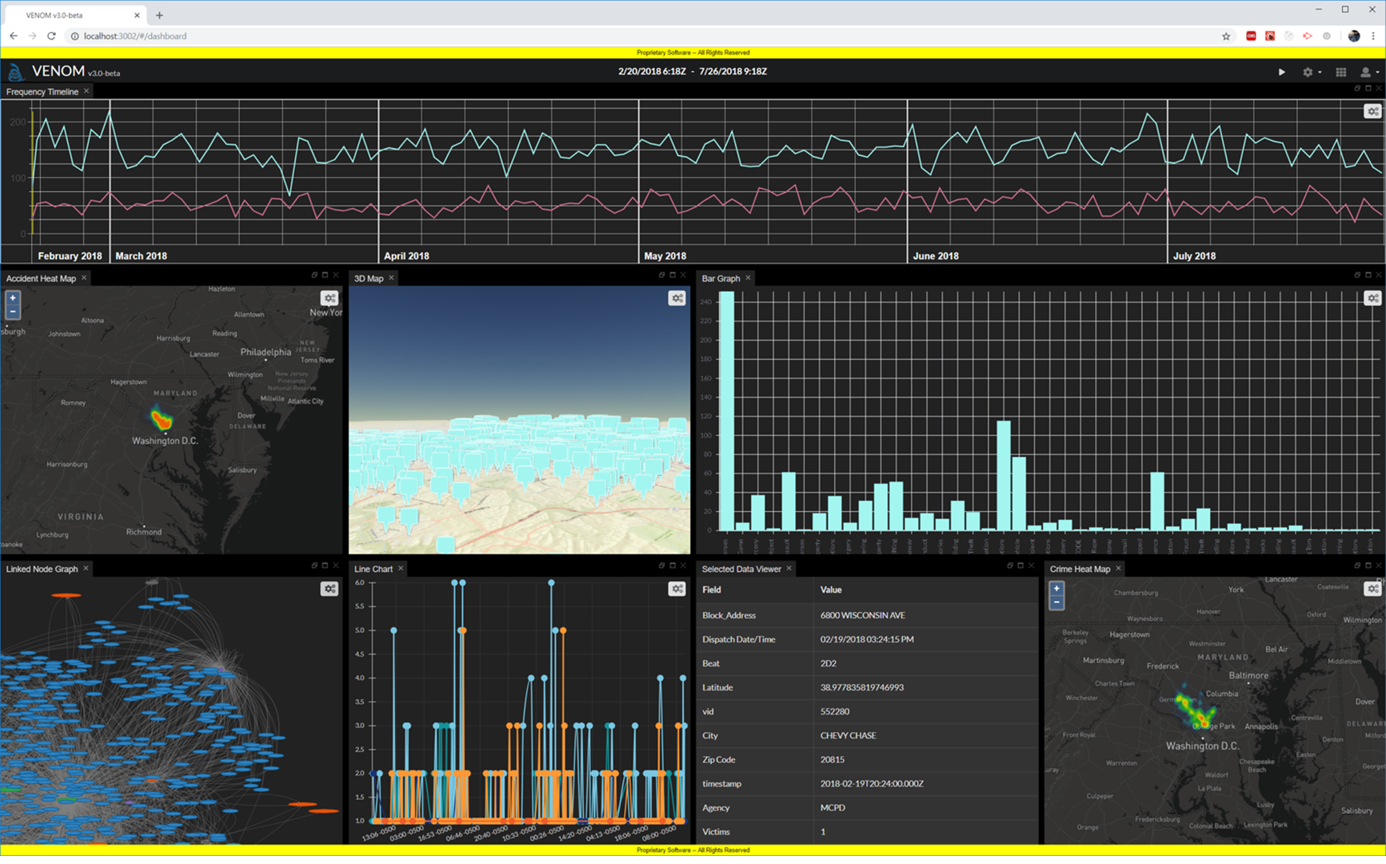Open the grid layout icon in header

point(1341,72)
